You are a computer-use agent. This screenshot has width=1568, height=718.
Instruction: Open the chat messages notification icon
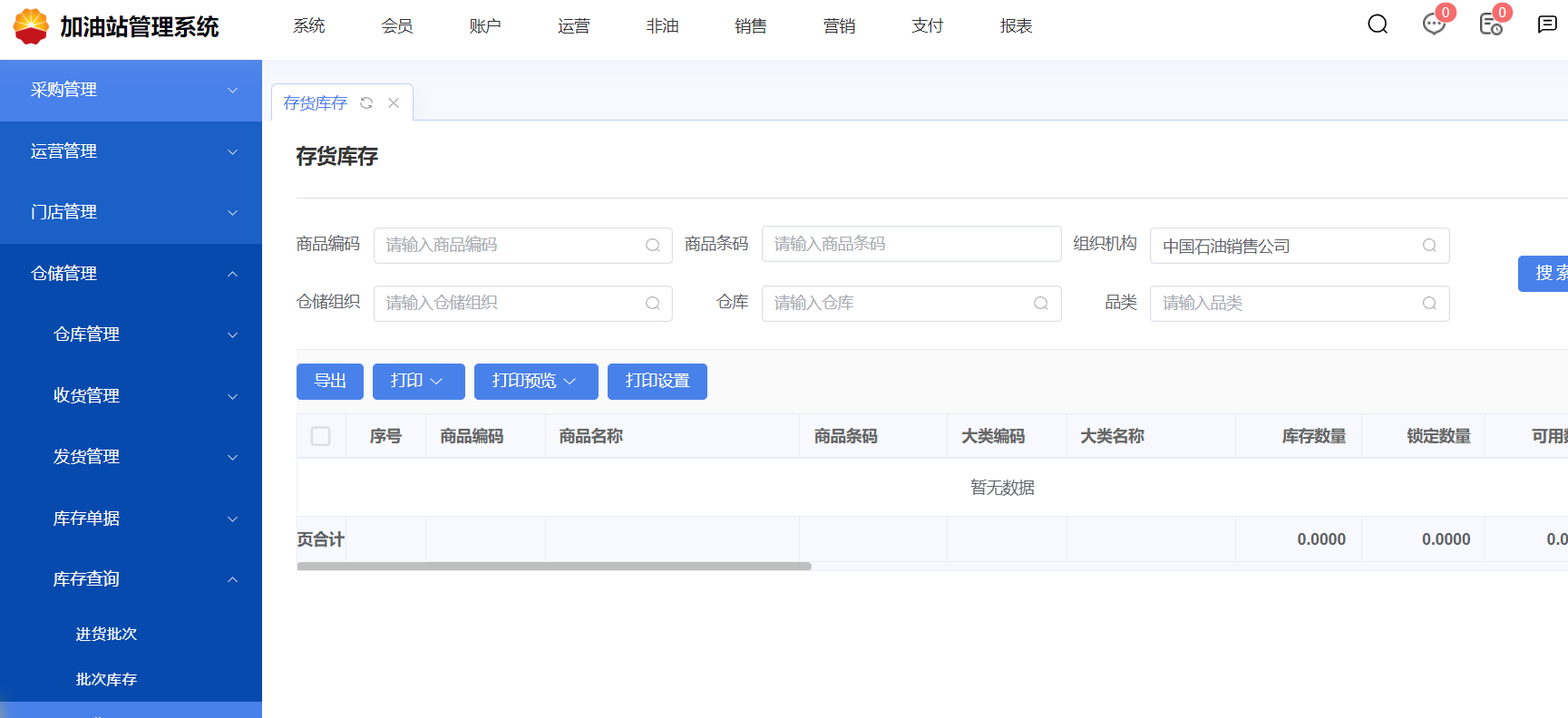[x=1434, y=24]
